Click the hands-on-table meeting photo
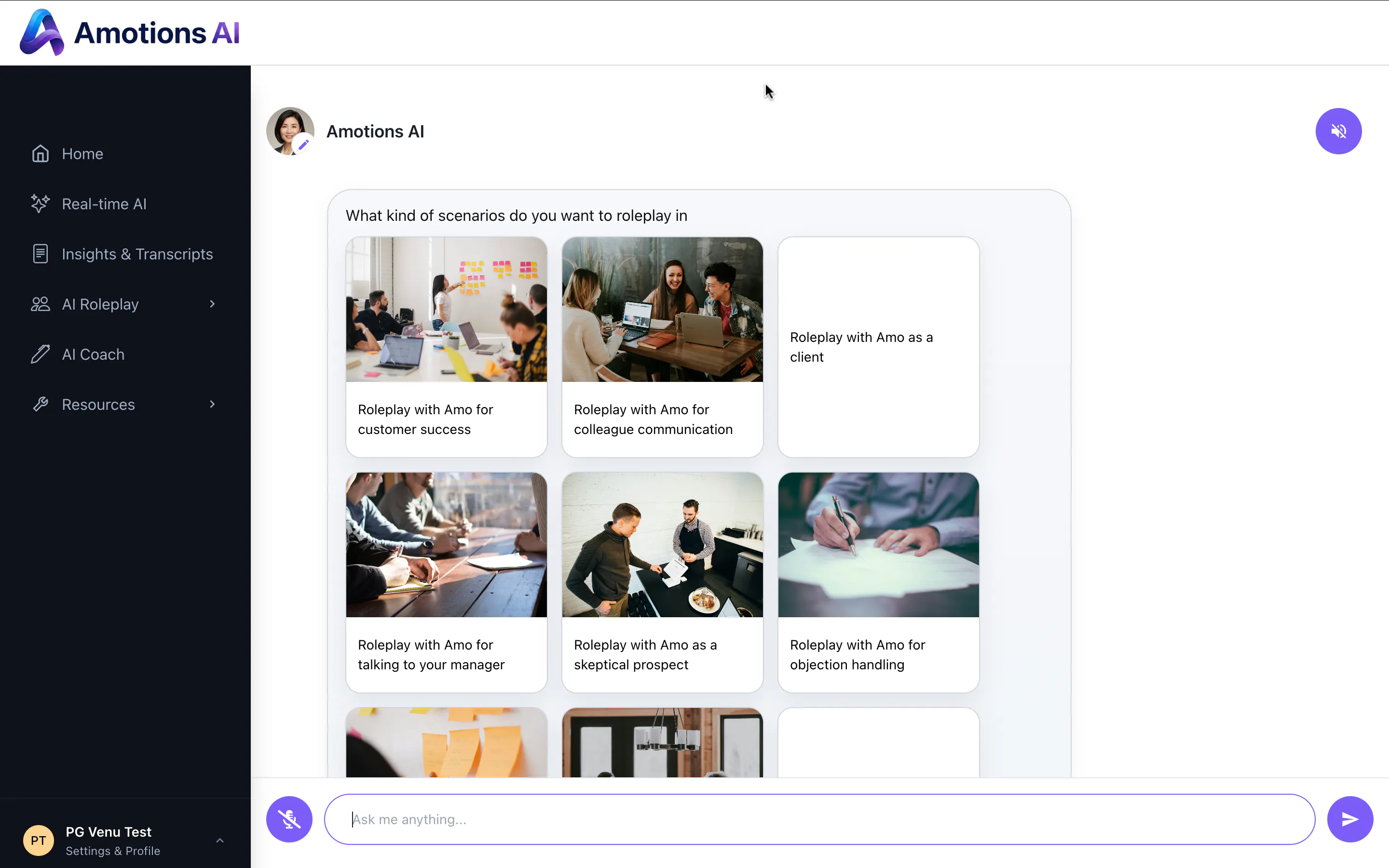 [447, 545]
